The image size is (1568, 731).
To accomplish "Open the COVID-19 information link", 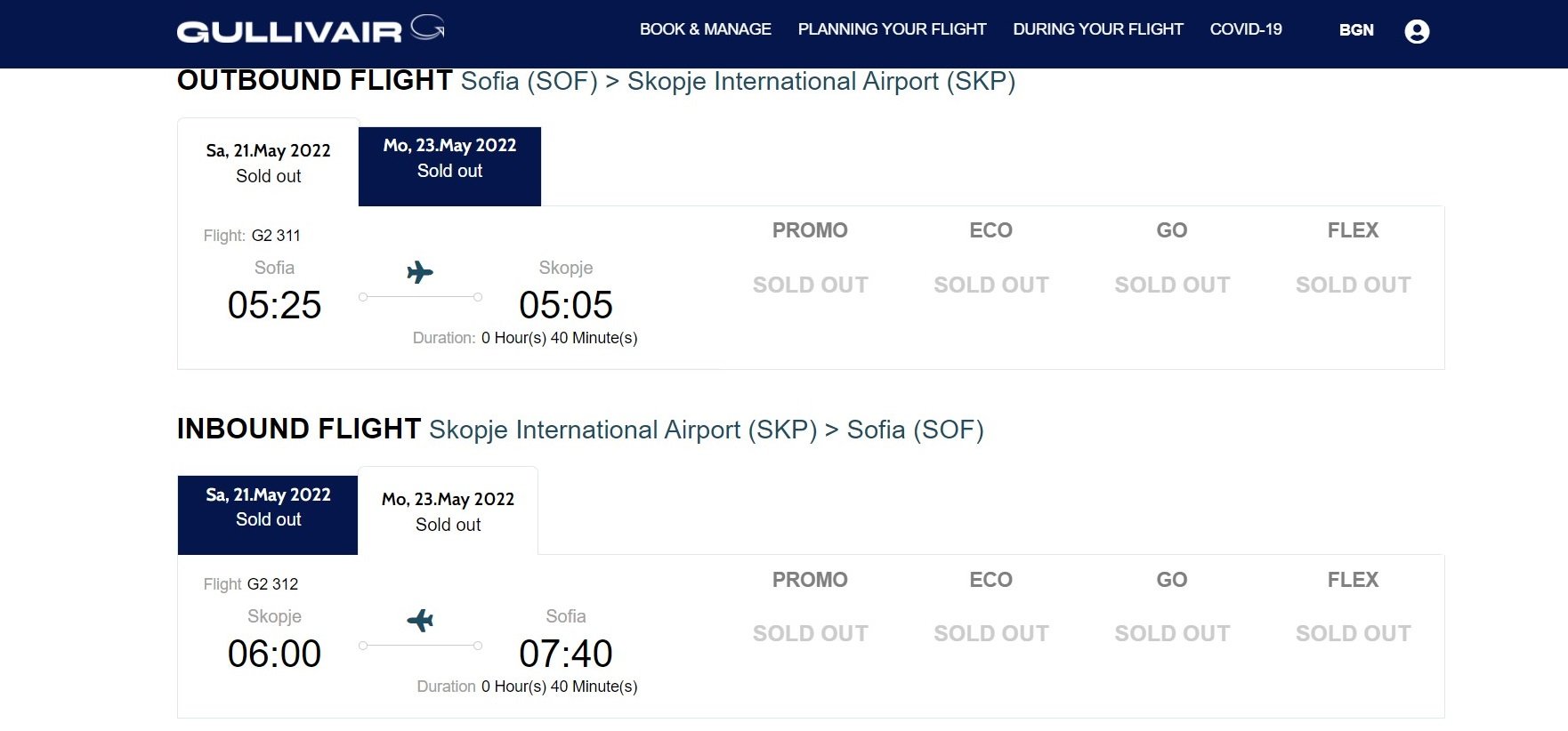I will coord(1246,29).
